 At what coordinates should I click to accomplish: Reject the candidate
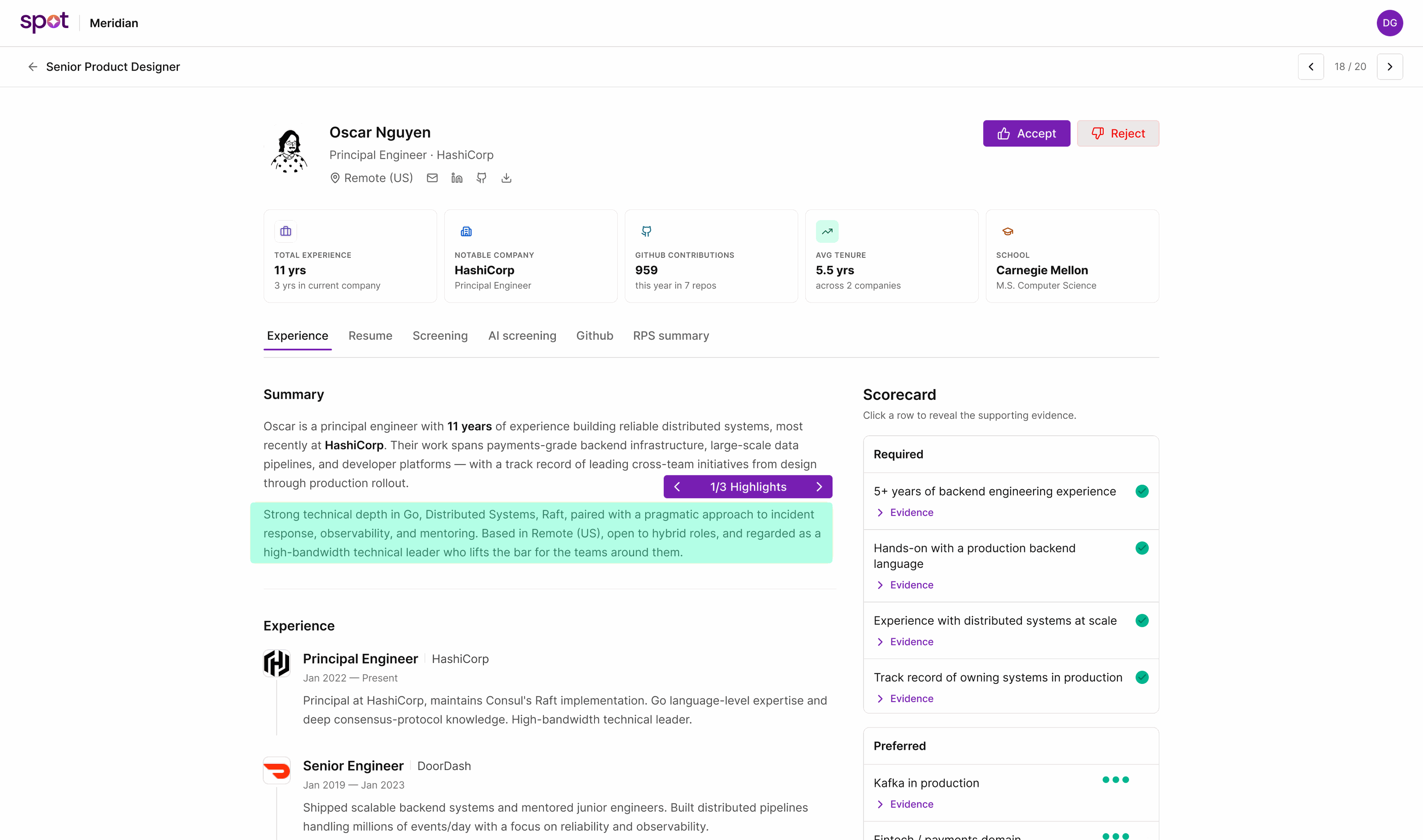1118,133
